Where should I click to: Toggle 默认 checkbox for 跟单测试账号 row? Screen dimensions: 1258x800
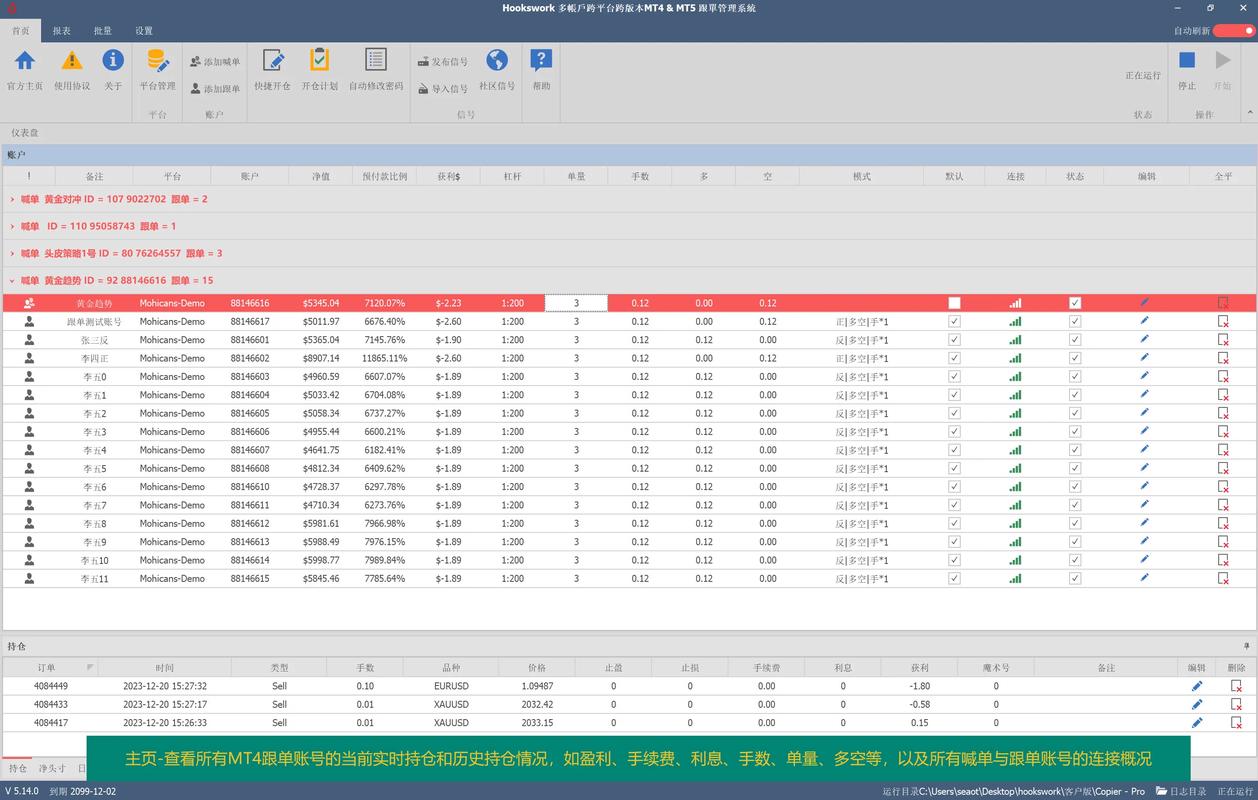(x=954, y=321)
